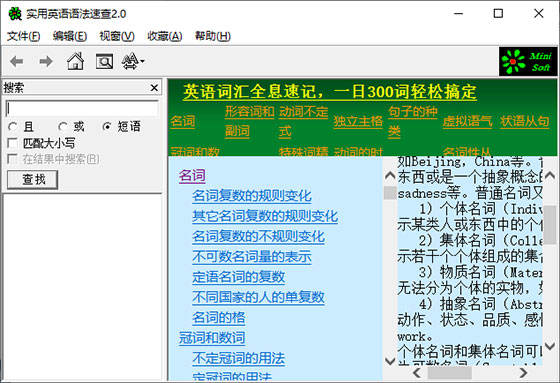Select the 短语 radio button

click(106, 126)
